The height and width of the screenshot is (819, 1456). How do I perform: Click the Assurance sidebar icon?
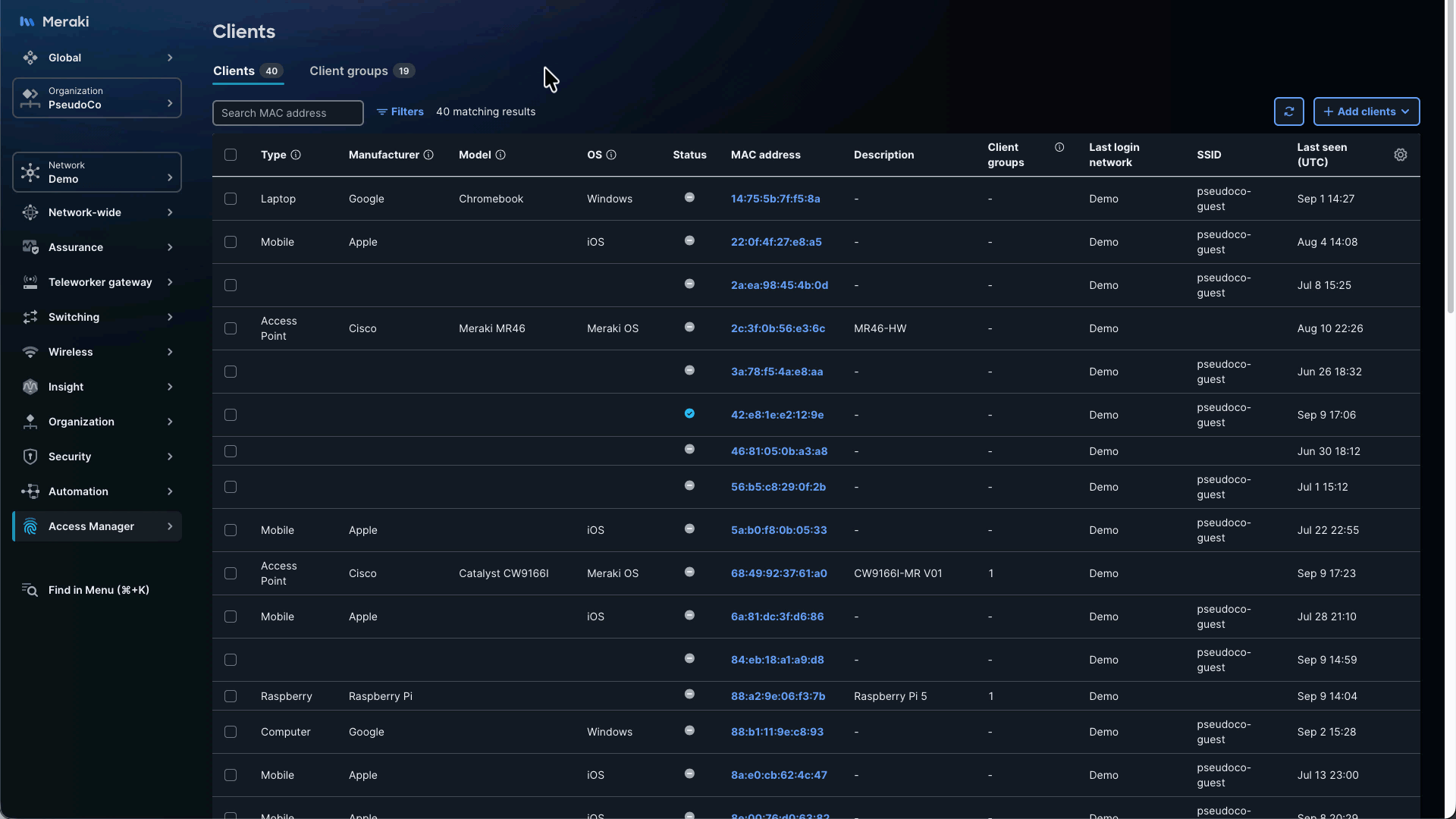pyautogui.click(x=30, y=247)
